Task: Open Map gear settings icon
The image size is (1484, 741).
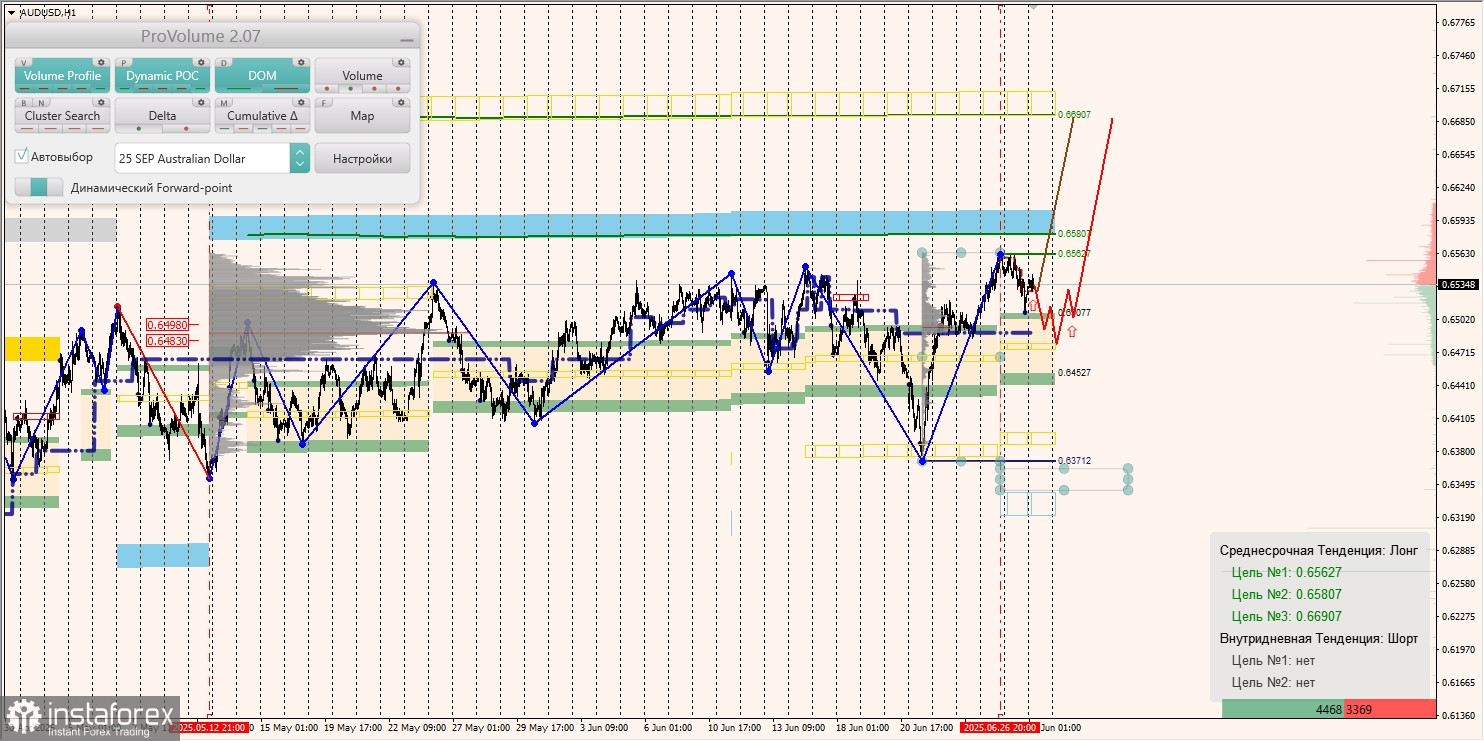Action: point(400,102)
